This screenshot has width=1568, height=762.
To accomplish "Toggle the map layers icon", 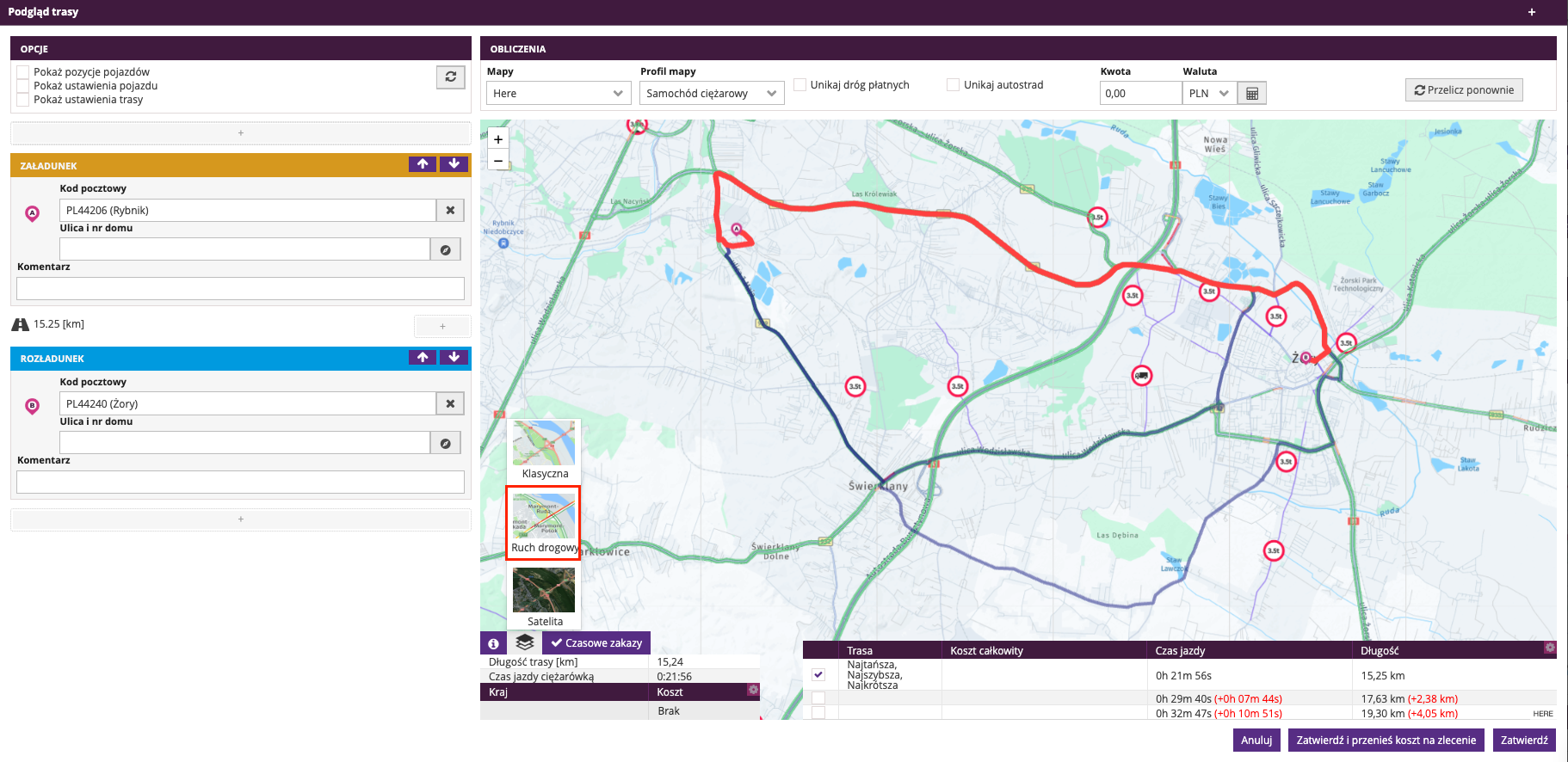I will pyautogui.click(x=525, y=642).
